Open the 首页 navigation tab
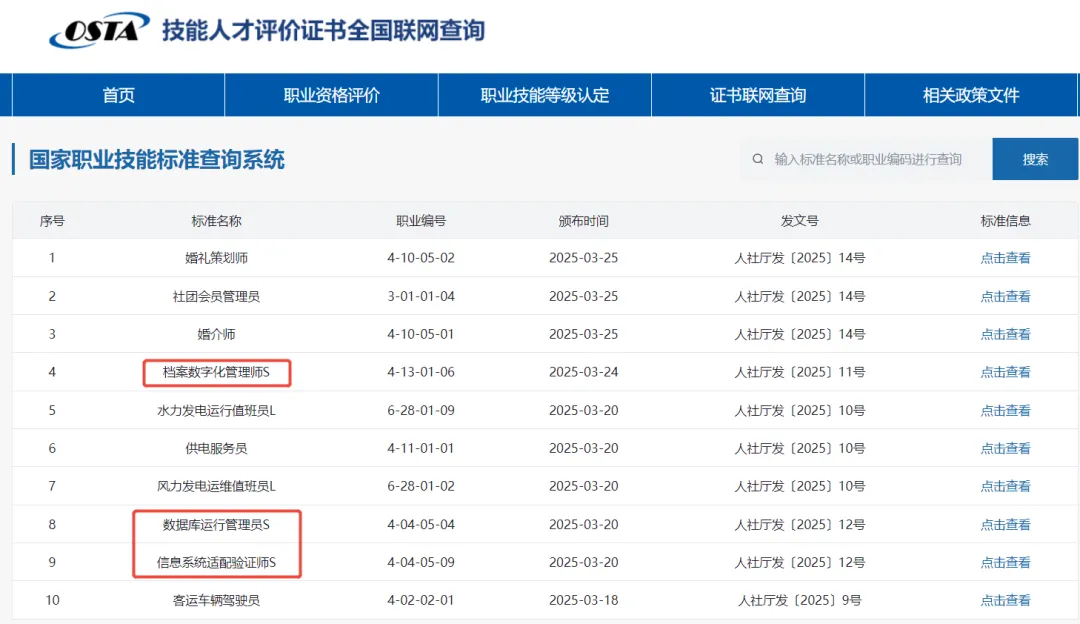This screenshot has width=1080, height=624. [x=118, y=96]
